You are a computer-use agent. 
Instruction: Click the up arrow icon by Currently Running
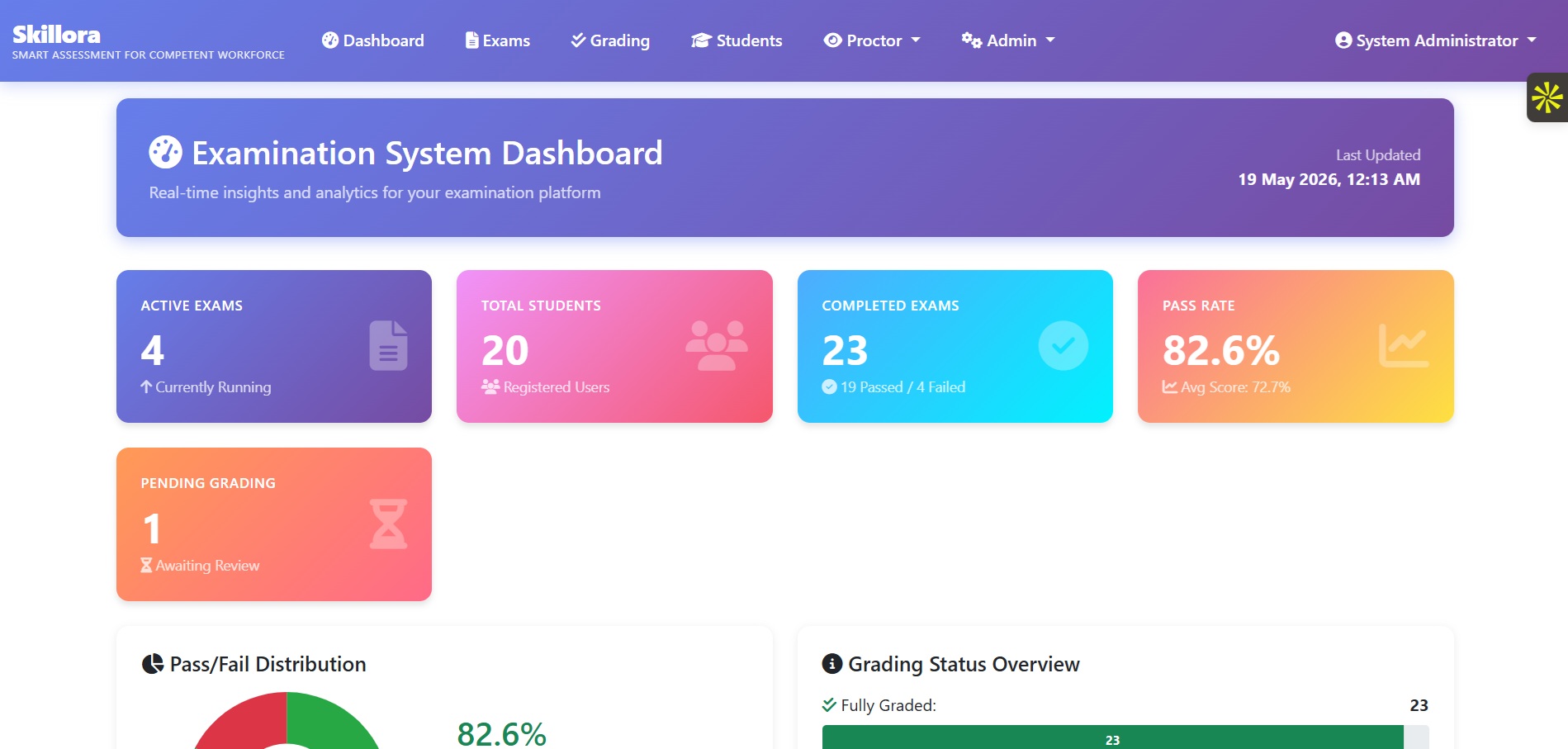pos(146,386)
